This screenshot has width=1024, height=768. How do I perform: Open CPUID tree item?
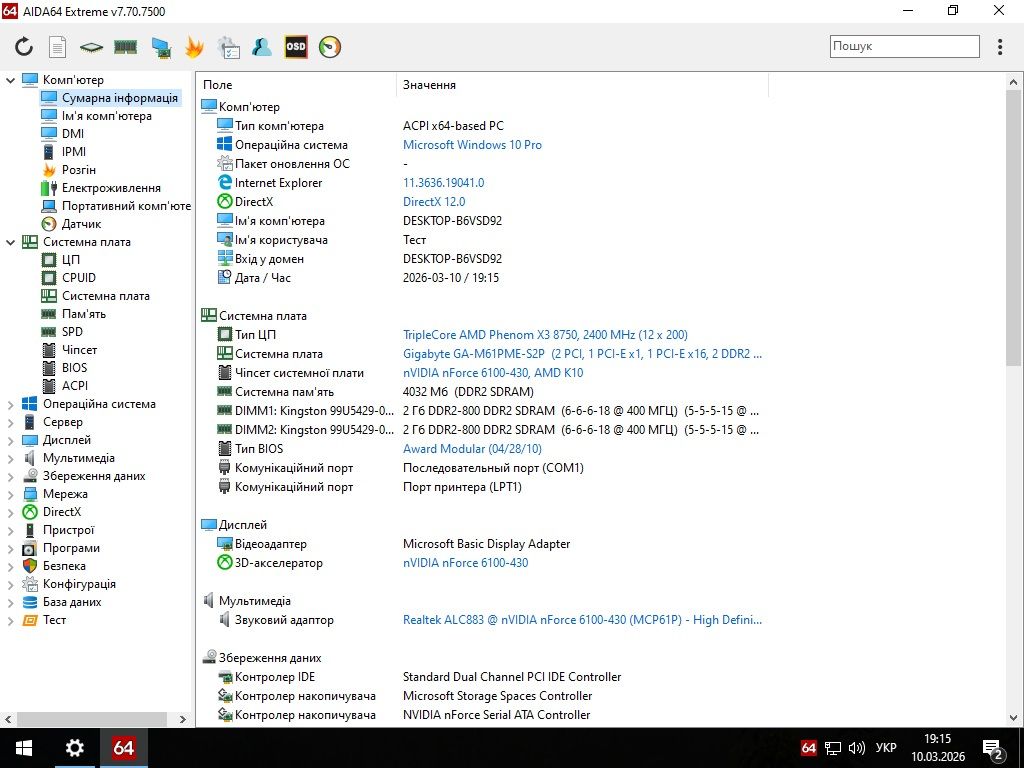(x=78, y=278)
